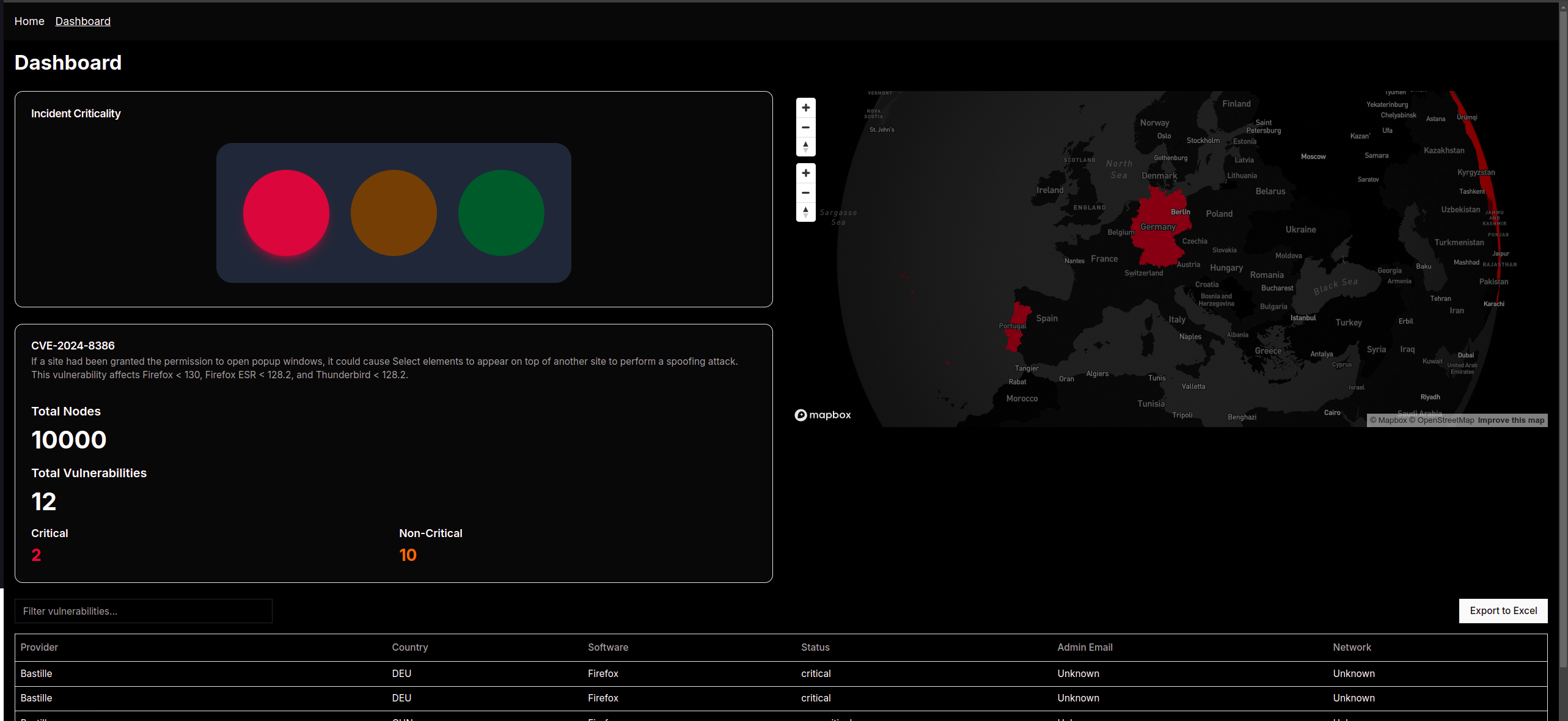Click the green criticality light
Screen dimensions: 1568x721
coord(501,213)
